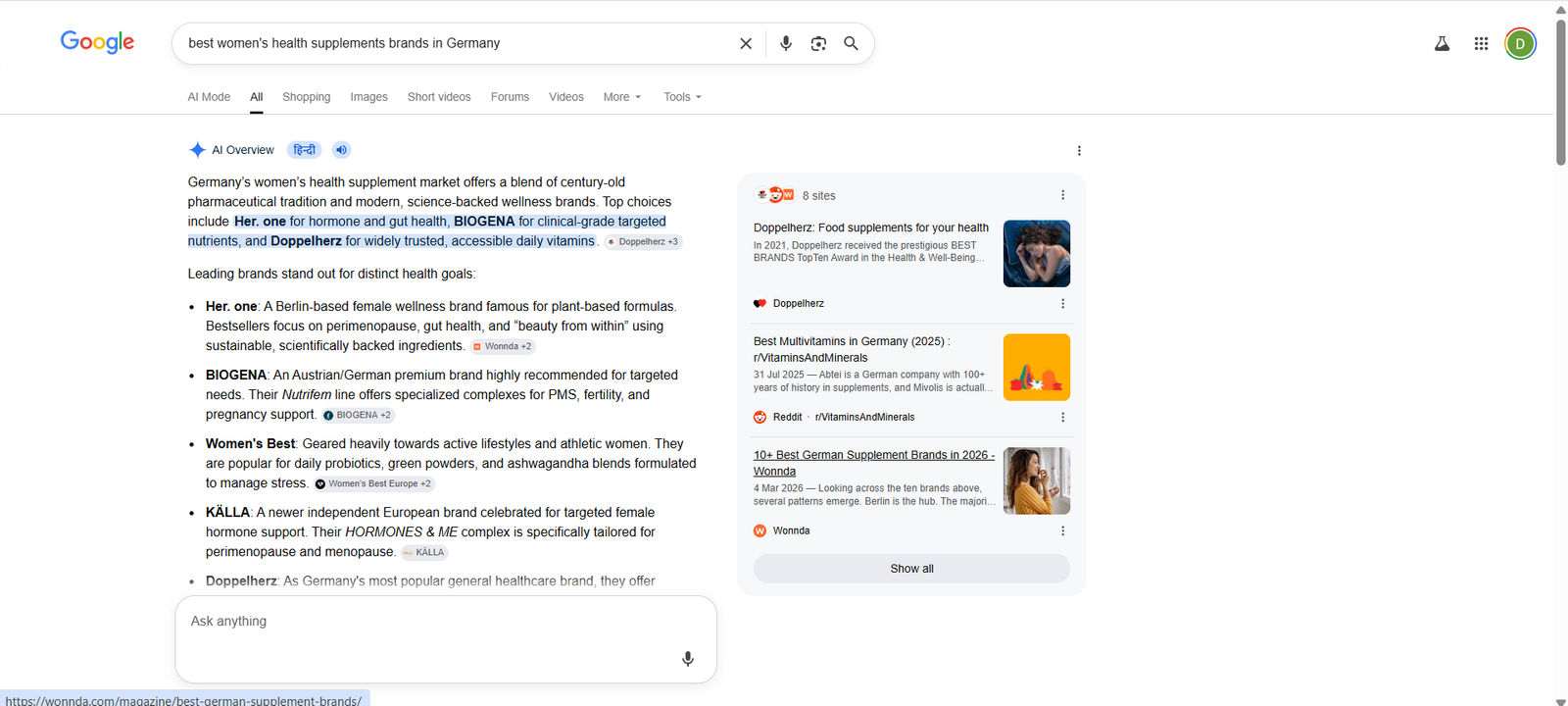Expand the More search filters dropdown
This screenshot has height=706, width=1568.
pyautogui.click(x=622, y=97)
